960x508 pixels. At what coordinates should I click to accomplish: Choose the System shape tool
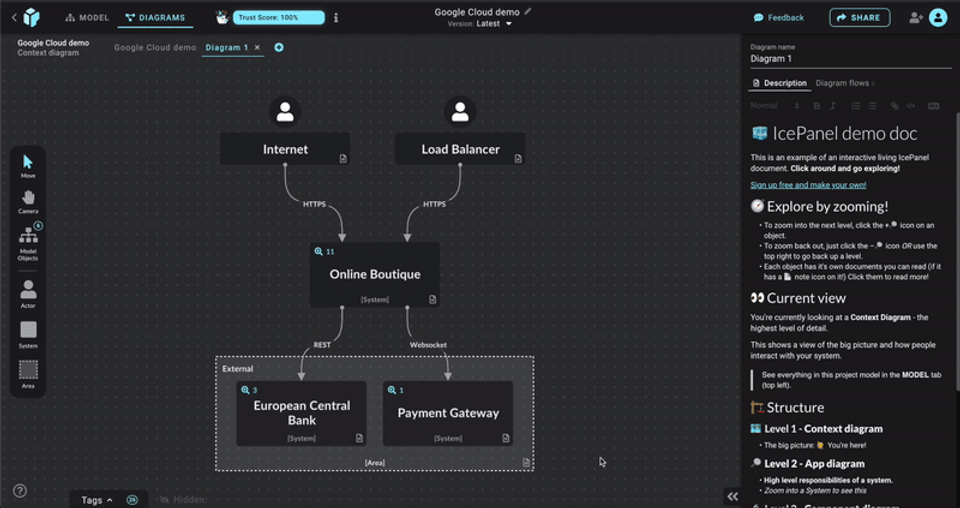28,331
